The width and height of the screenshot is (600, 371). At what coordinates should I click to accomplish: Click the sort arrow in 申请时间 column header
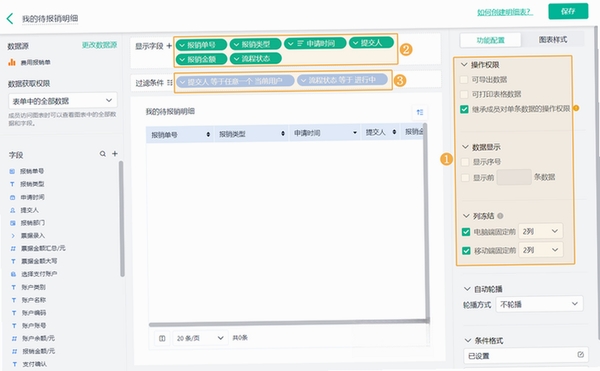pos(355,133)
